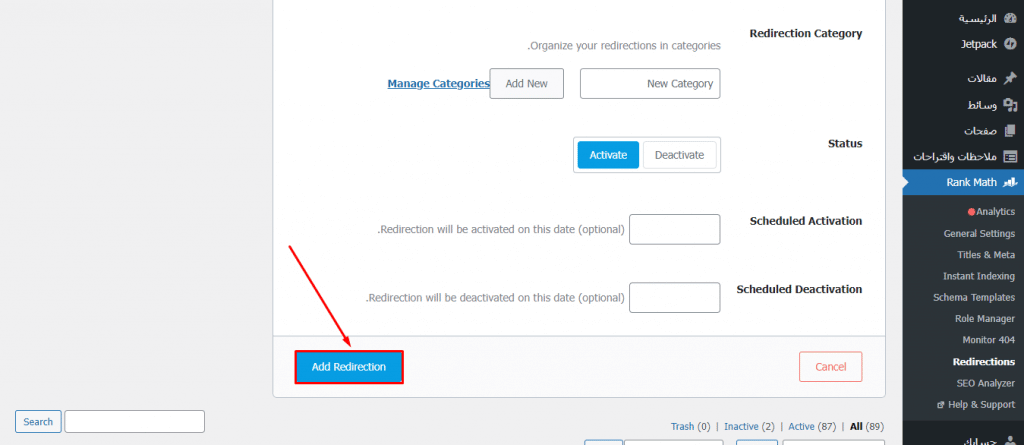Set status to Activate
This screenshot has height=445, width=1024.
[x=608, y=156]
